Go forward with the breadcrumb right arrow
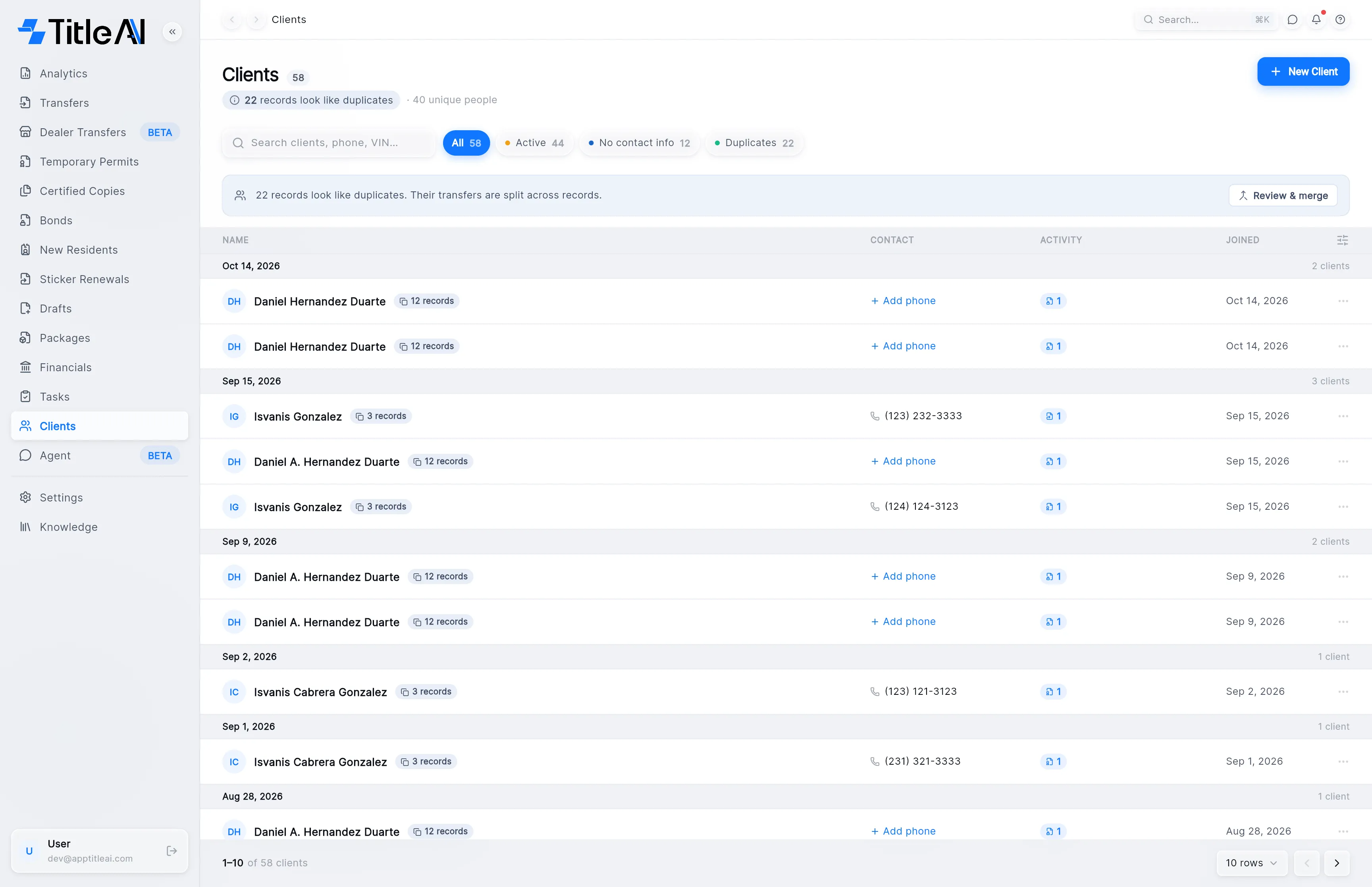The height and width of the screenshot is (887, 1372). tap(256, 19)
